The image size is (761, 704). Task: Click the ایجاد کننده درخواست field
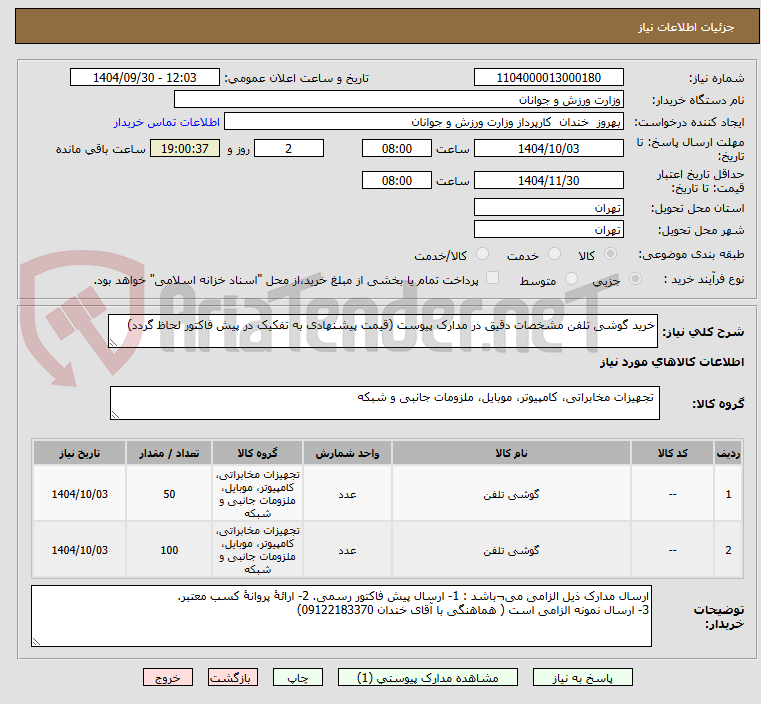coord(424,121)
